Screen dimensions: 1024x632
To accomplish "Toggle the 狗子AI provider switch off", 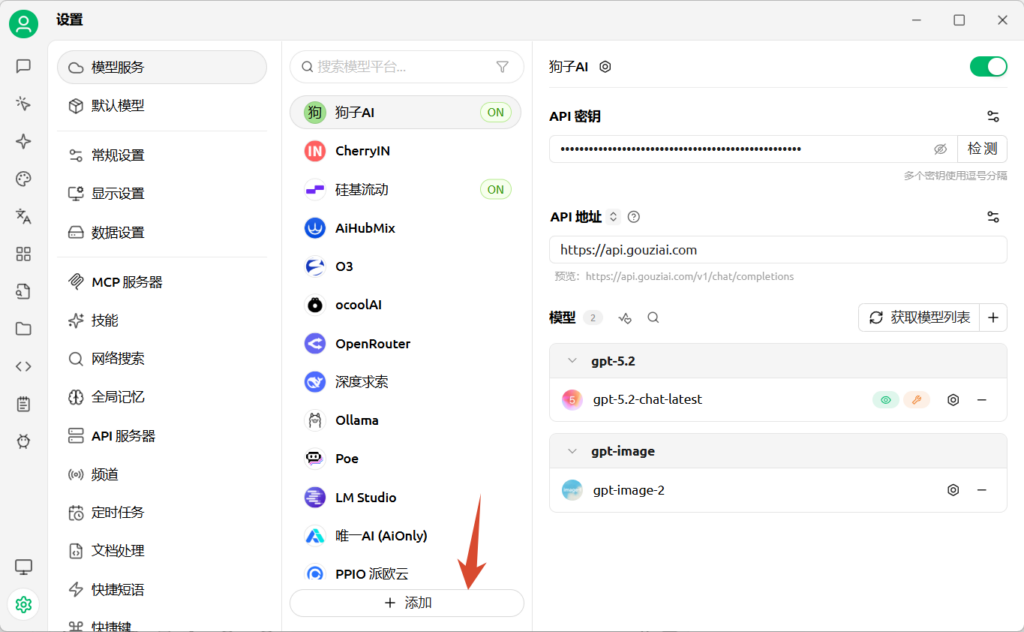I will 988,67.
